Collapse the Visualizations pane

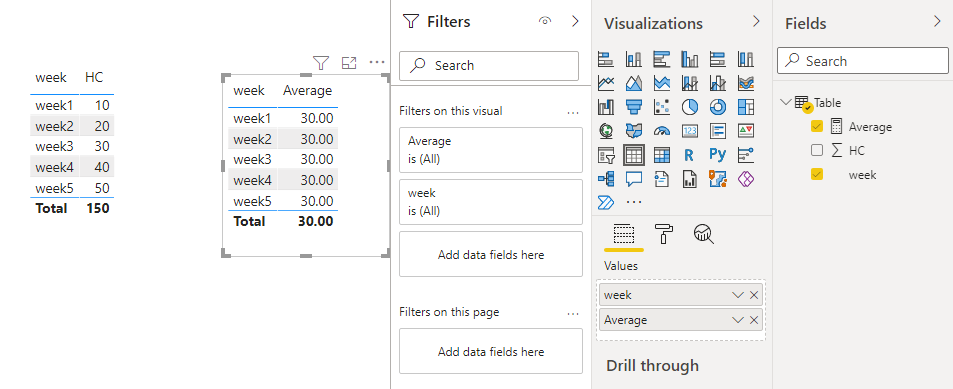(x=756, y=22)
